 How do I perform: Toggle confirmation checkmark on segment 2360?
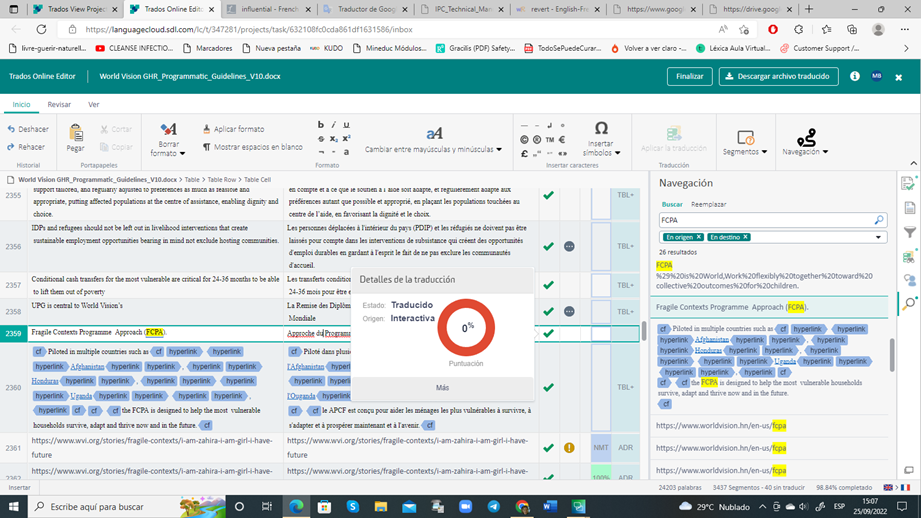pyautogui.click(x=549, y=388)
